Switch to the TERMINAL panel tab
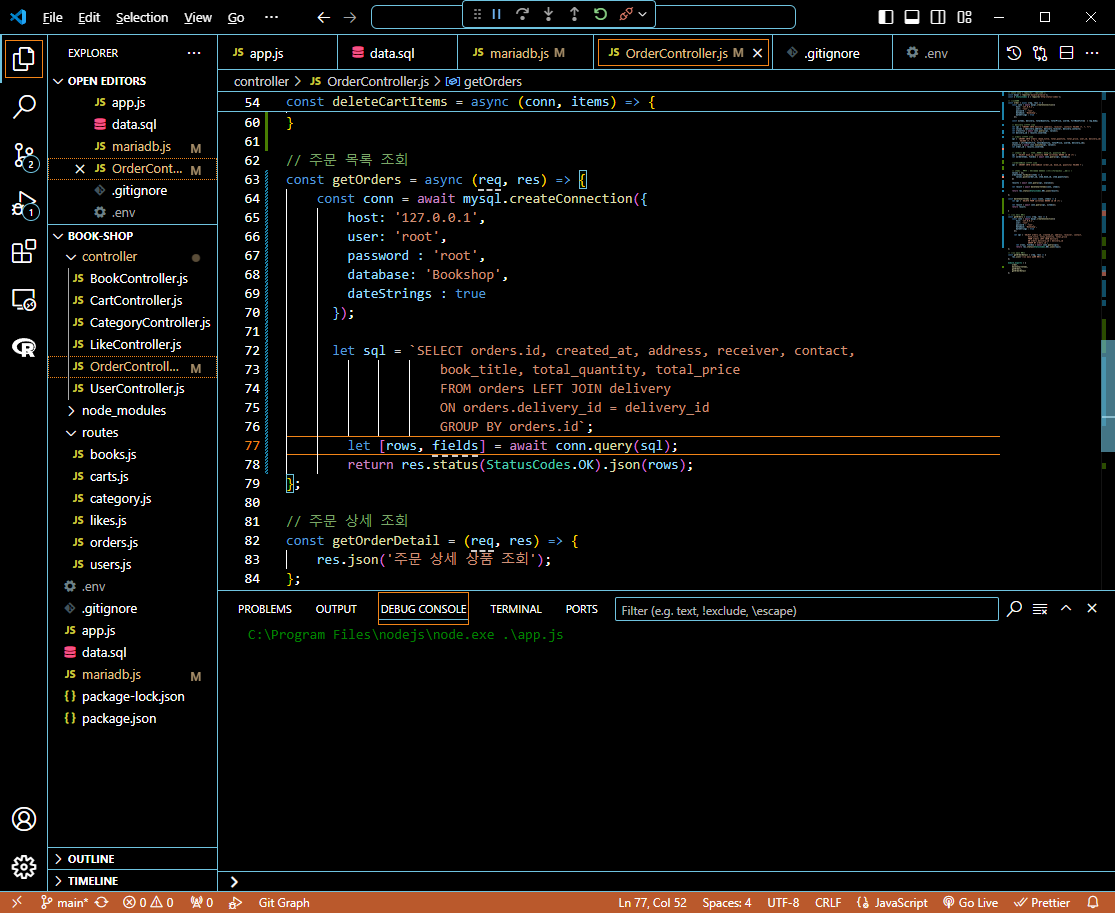 (516, 609)
